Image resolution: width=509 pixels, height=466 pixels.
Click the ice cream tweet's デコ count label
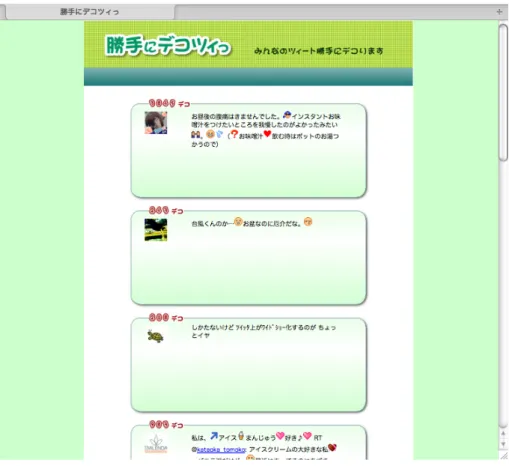166,425
